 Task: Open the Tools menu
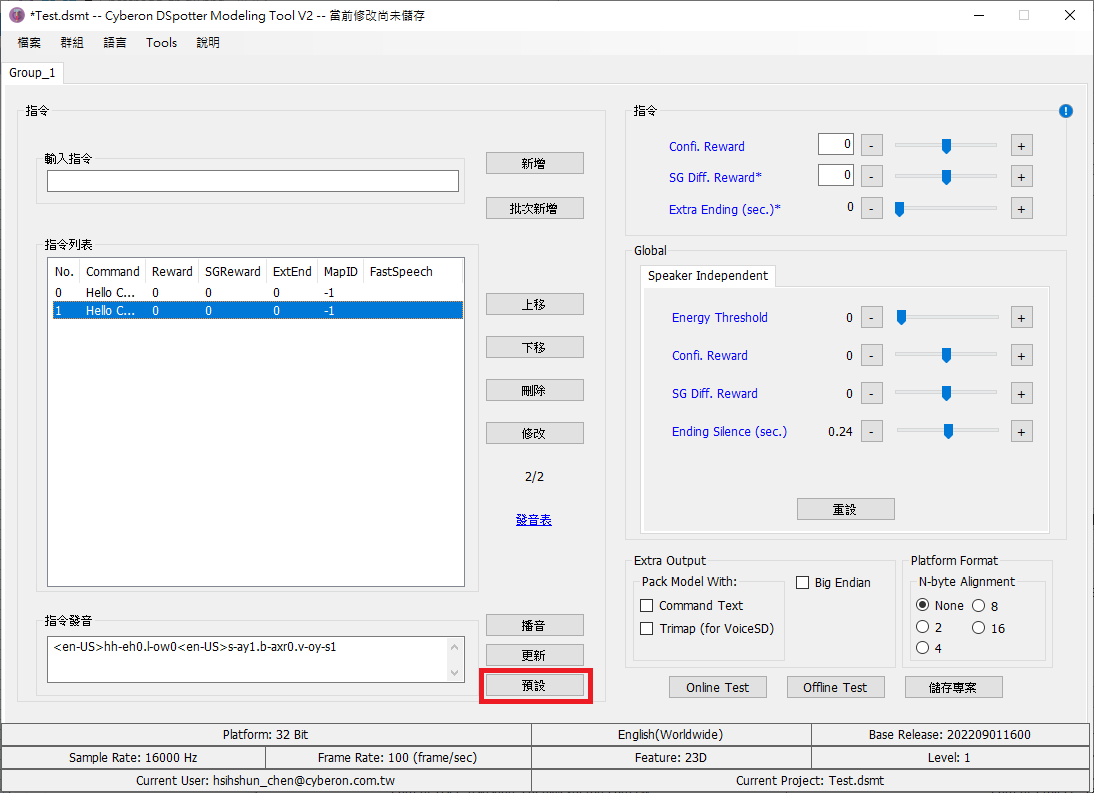click(x=161, y=43)
